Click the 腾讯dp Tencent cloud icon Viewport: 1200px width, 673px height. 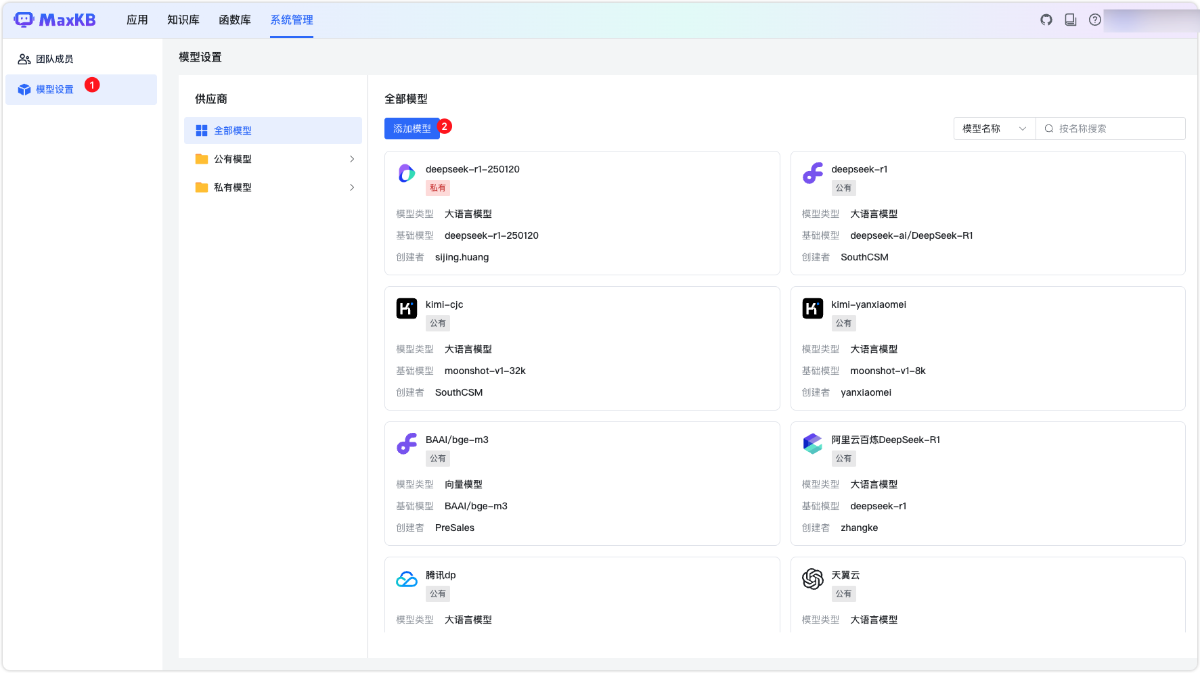click(x=406, y=579)
